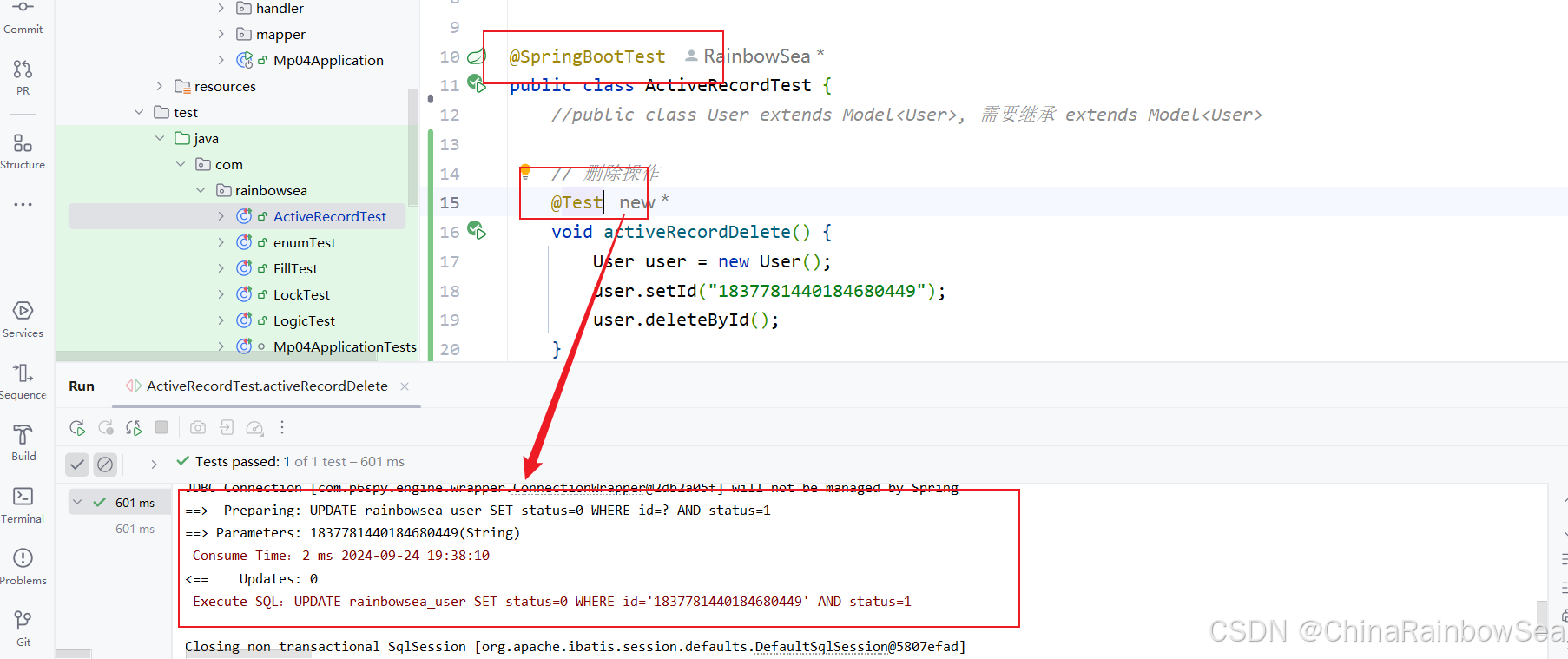
Task: Open the Problems tool window
Action: click(x=23, y=566)
